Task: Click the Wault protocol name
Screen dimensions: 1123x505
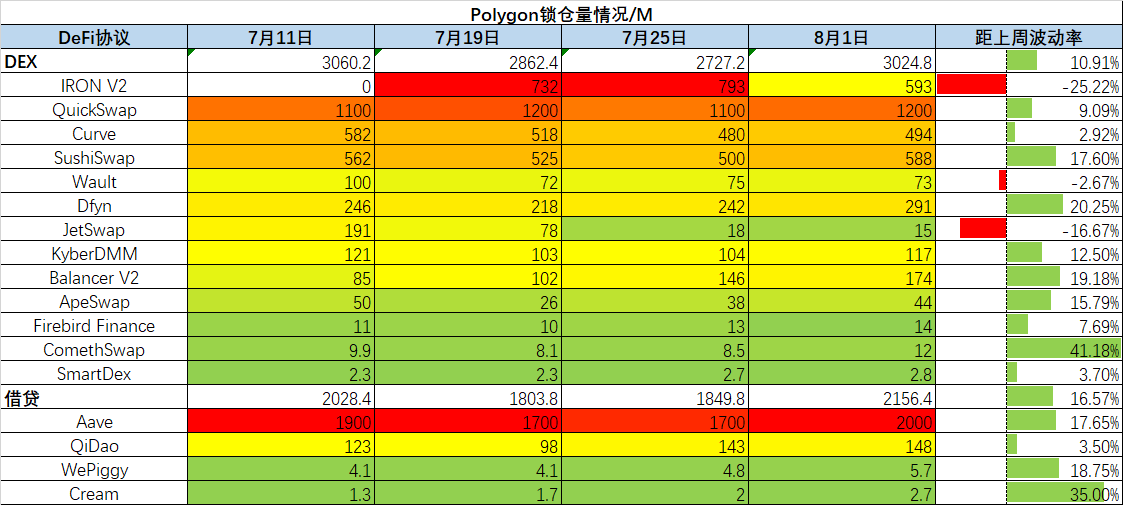Action: tap(94, 182)
